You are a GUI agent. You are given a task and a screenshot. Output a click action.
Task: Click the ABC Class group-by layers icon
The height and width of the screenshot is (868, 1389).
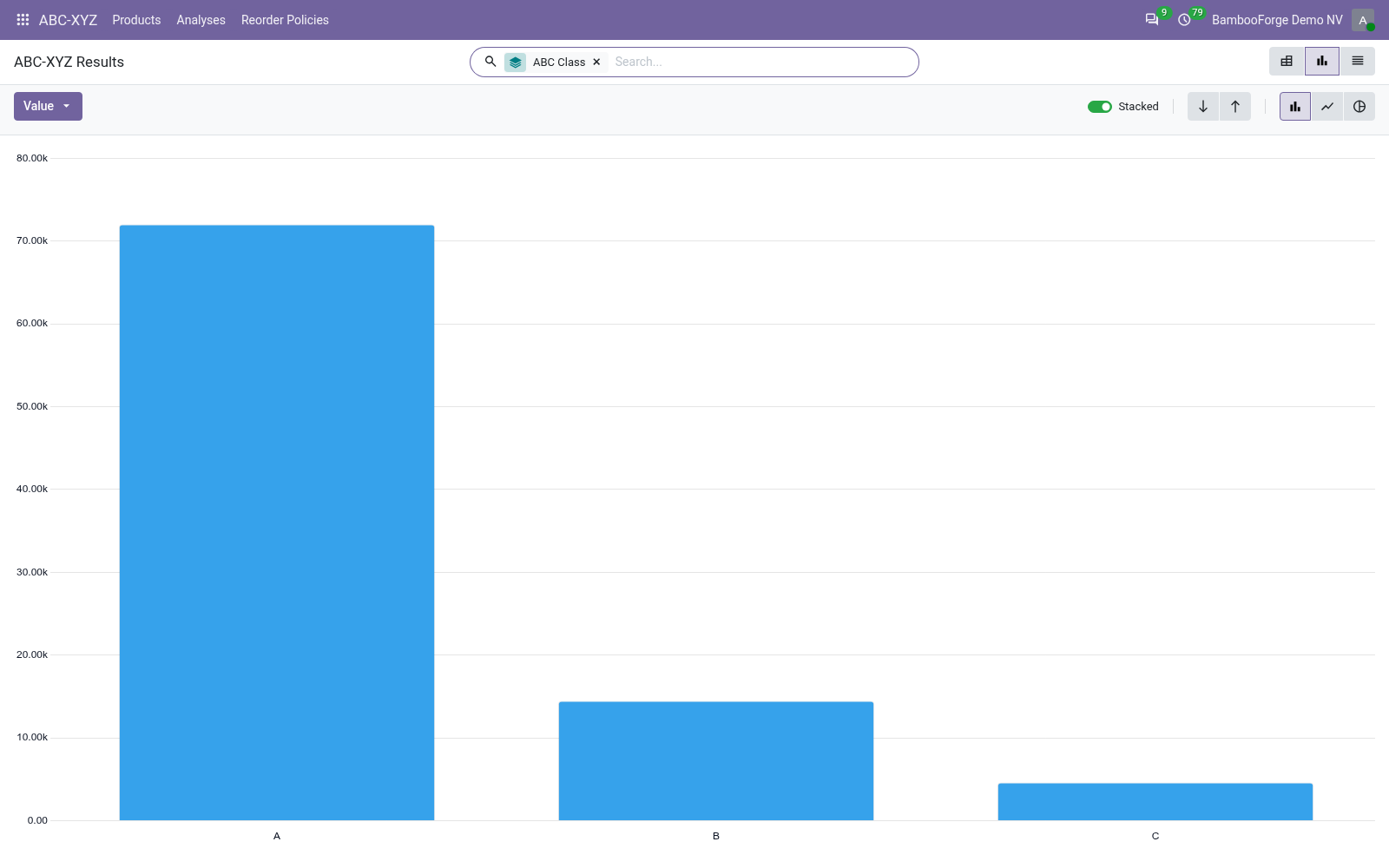pos(516,62)
